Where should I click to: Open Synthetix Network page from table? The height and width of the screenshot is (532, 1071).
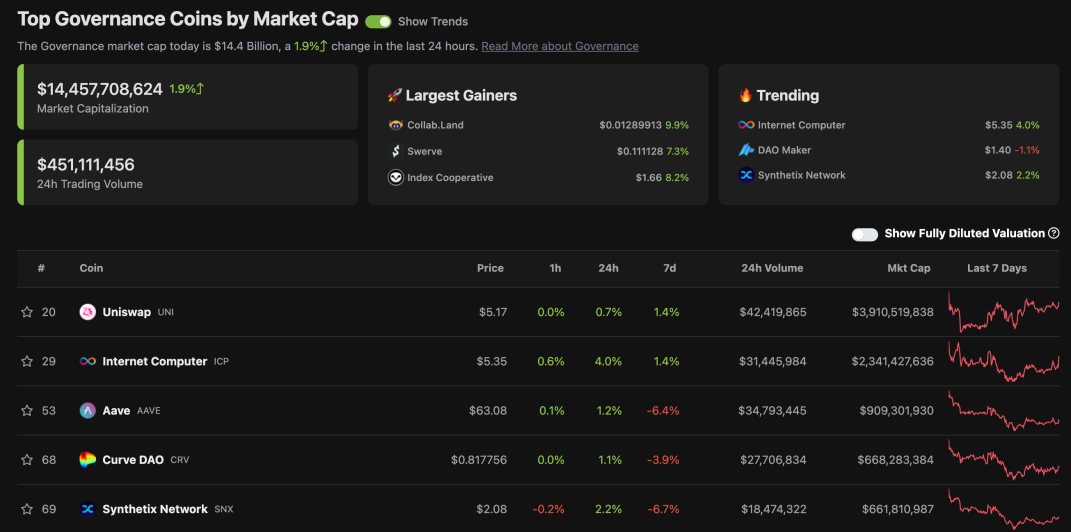click(x=155, y=509)
